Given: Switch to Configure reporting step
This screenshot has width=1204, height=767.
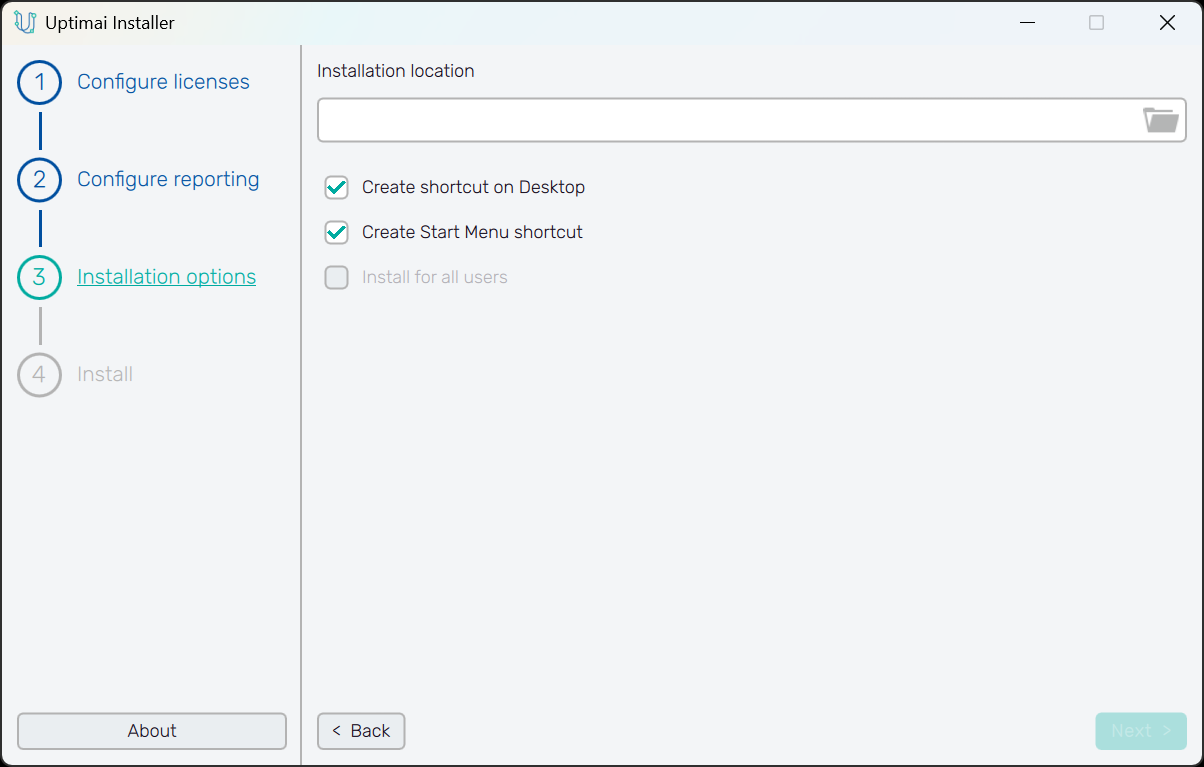Looking at the screenshot, I should [x=168, y=180].
